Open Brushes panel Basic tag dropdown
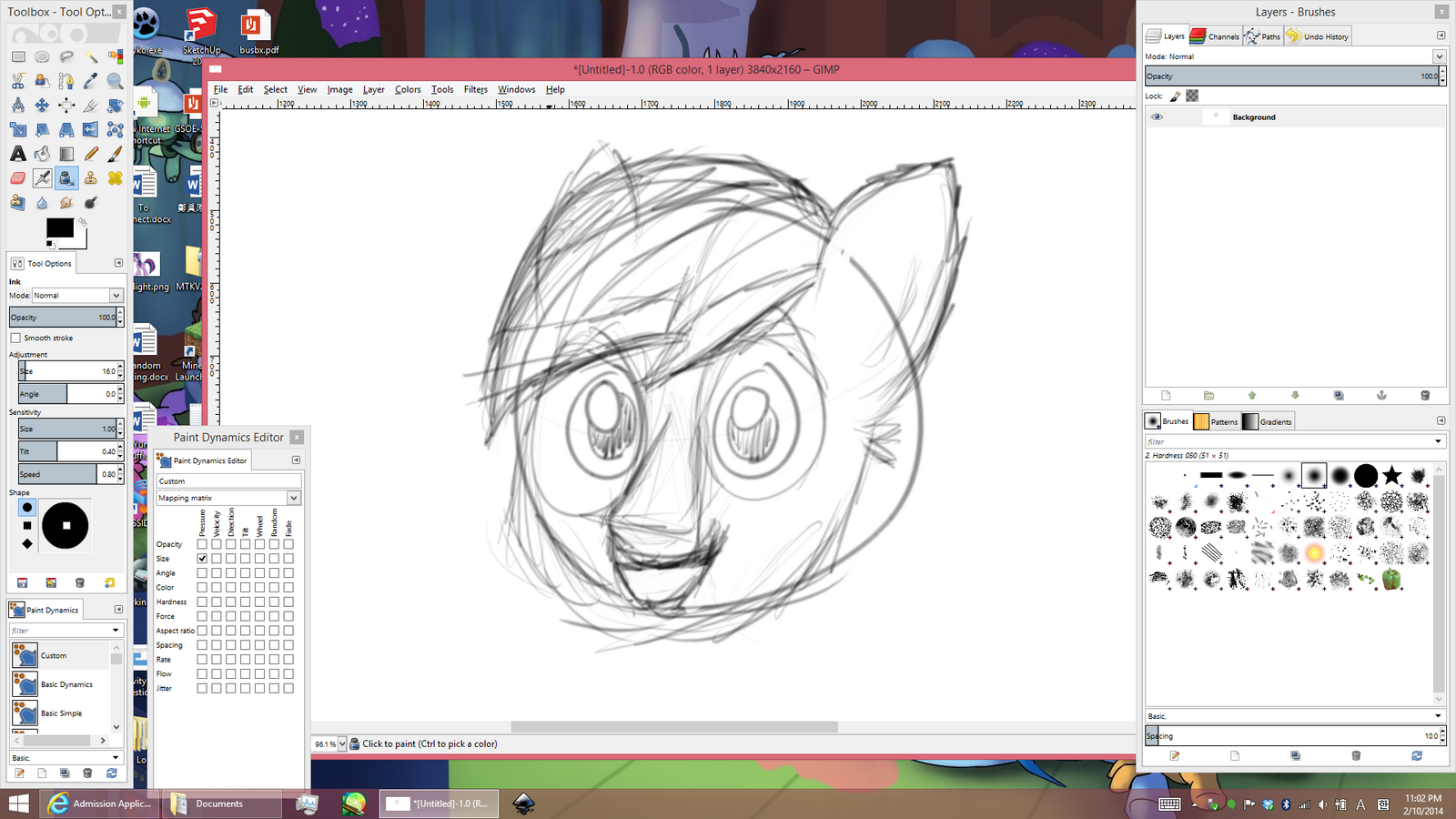Viewport: 1456px width, 819px height. [x=1438, y=716]
